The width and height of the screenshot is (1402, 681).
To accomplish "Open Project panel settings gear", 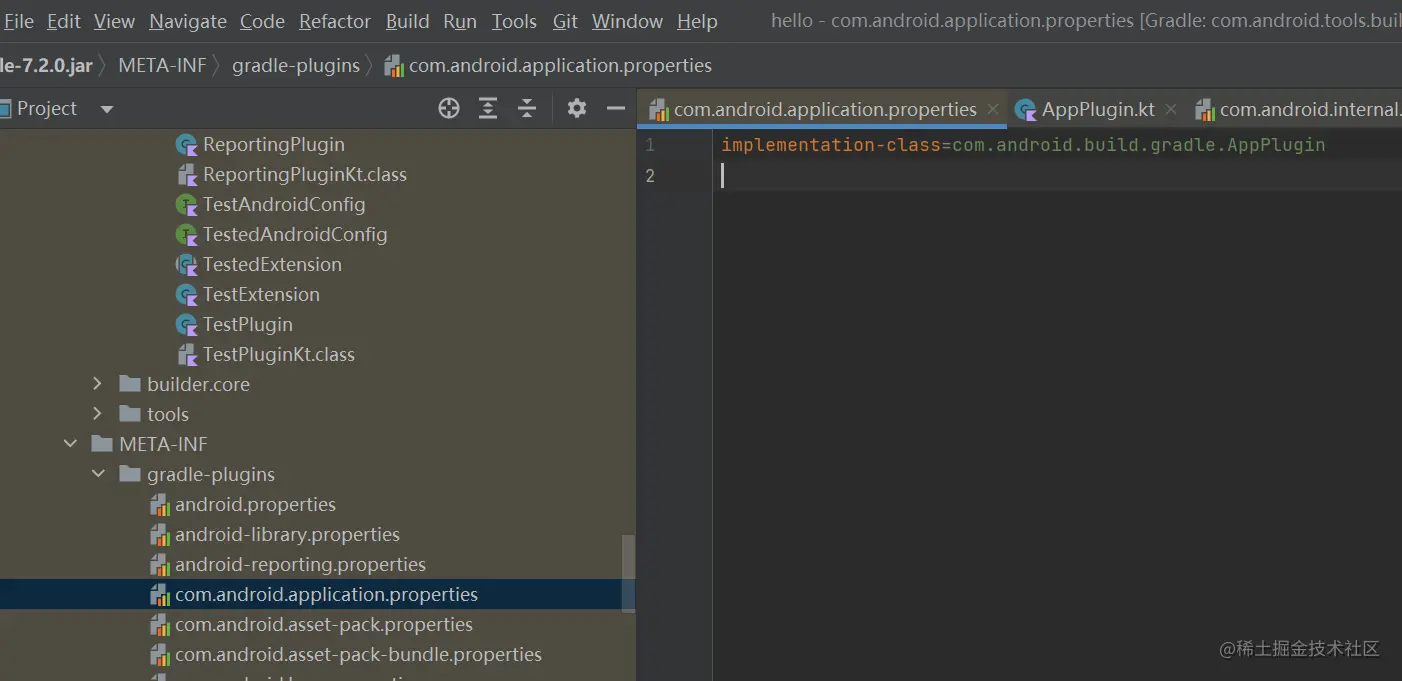I will [577, 109].
